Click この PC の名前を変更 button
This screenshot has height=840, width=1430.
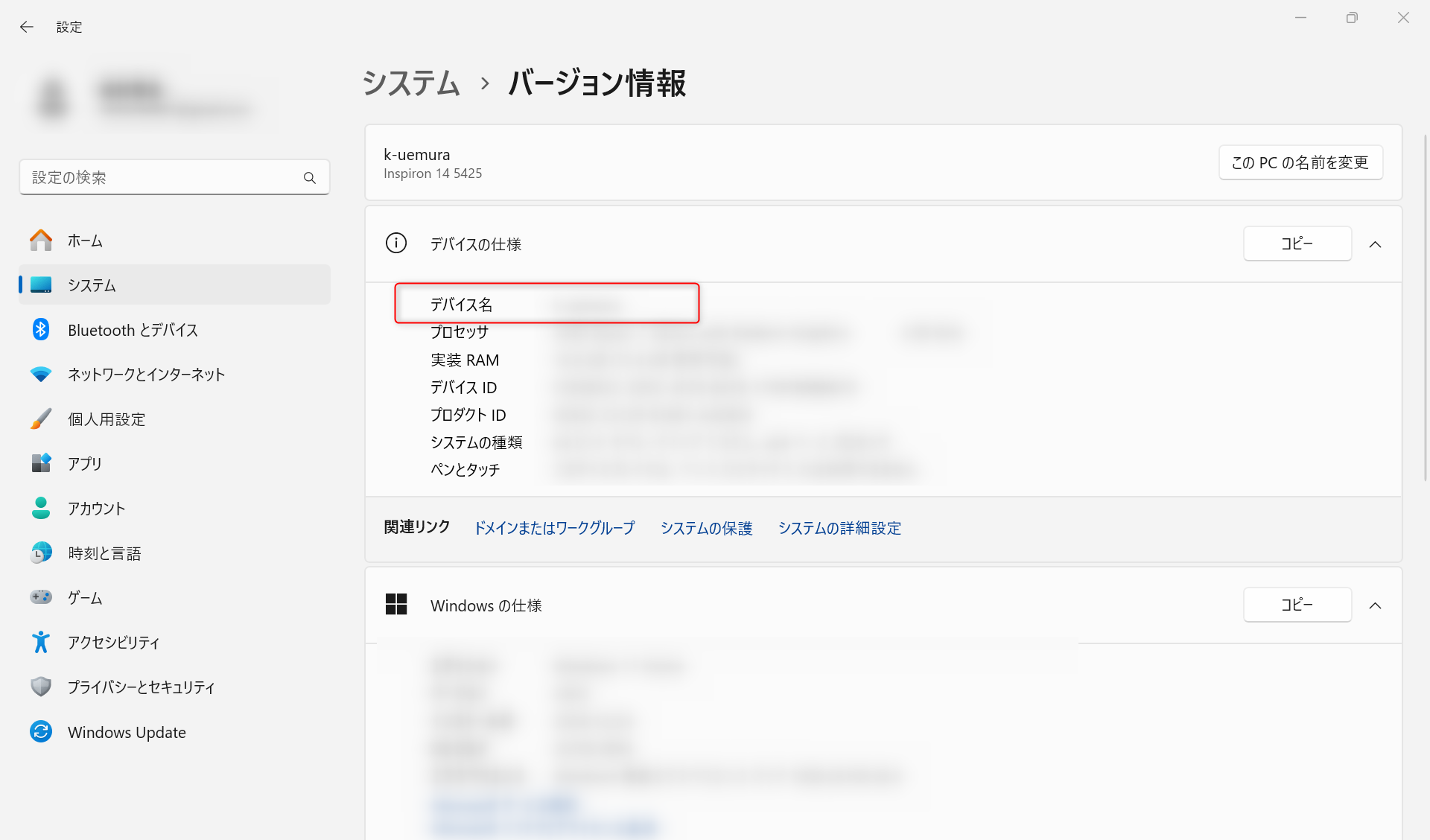click(x=1300, y=162)
